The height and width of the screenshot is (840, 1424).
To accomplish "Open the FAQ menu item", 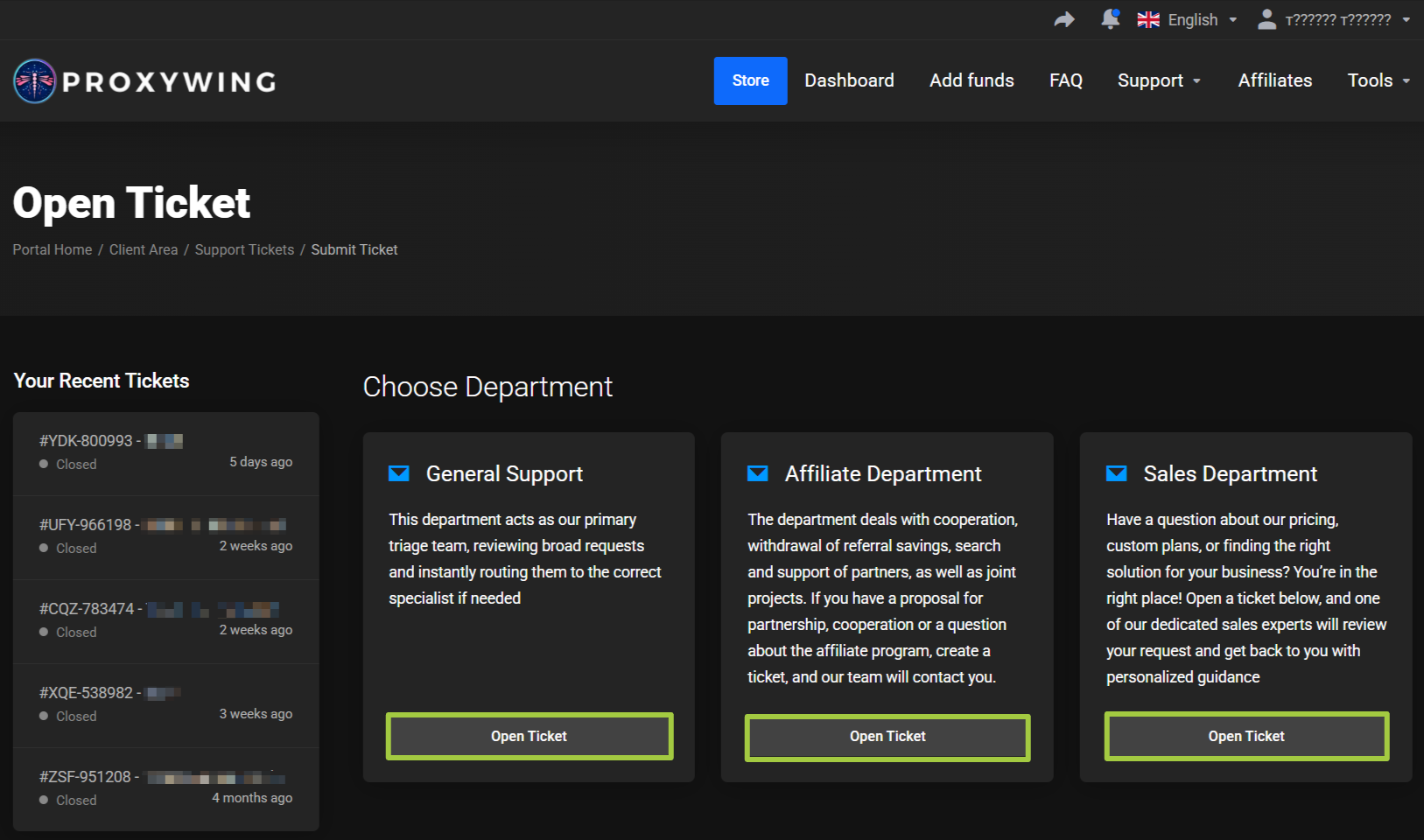I will coord(1066,80).
